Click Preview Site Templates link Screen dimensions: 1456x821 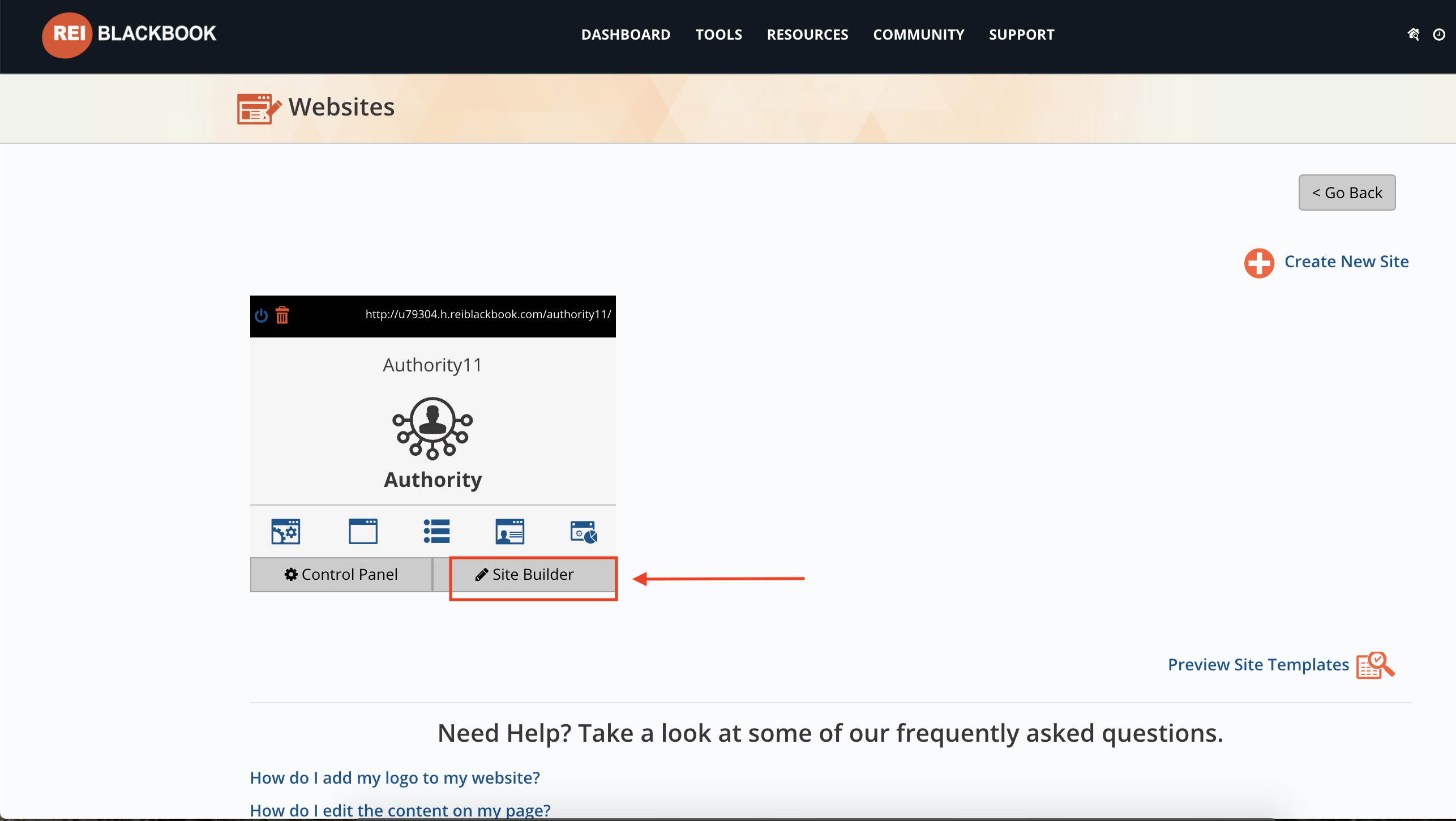pos(1258,665)
